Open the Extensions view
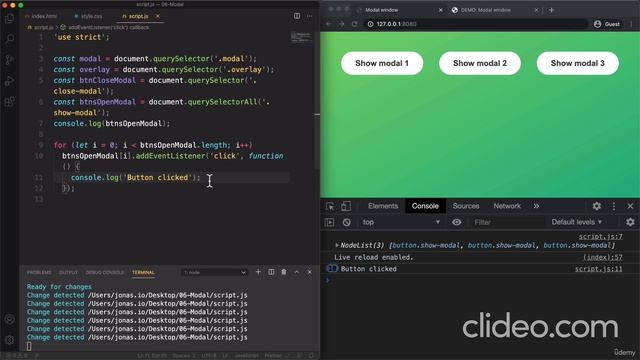Image resolution: width=640 pixels, height=360 pixels. coord(9,102)
